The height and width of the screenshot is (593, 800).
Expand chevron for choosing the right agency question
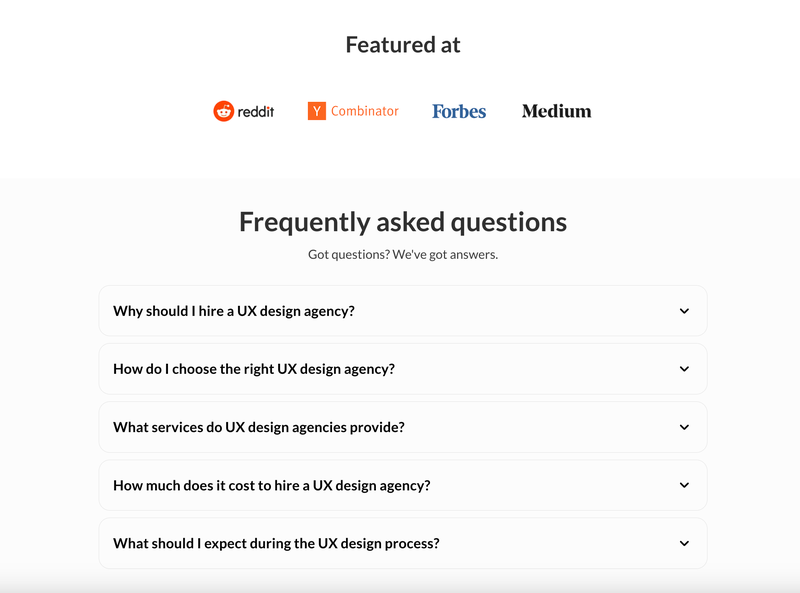click(x=684, y=369)
